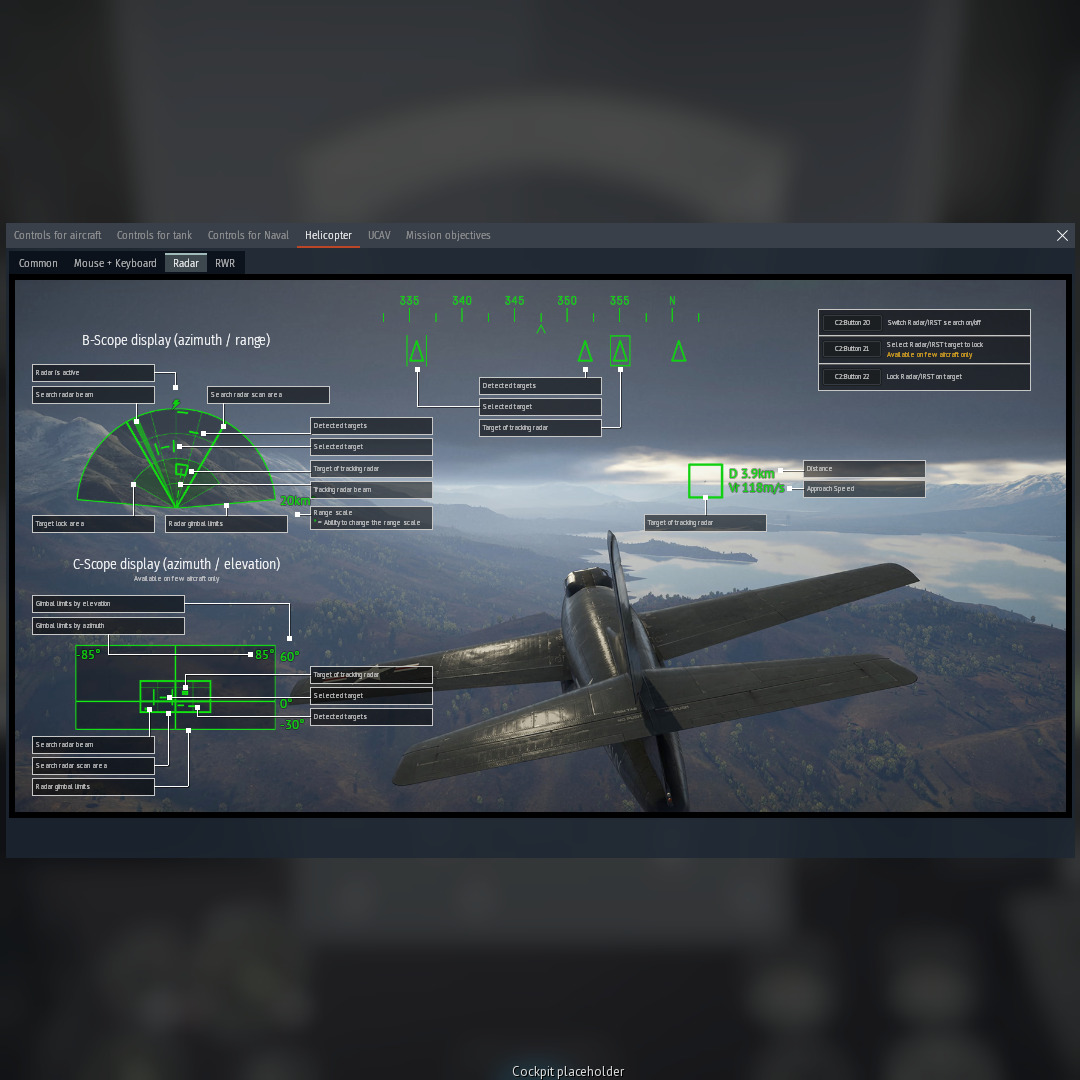Image resolution: width=1080 pixels, height=1080 pixels.
Task: Select the RWR sub-tab
Action: (225, 263)
